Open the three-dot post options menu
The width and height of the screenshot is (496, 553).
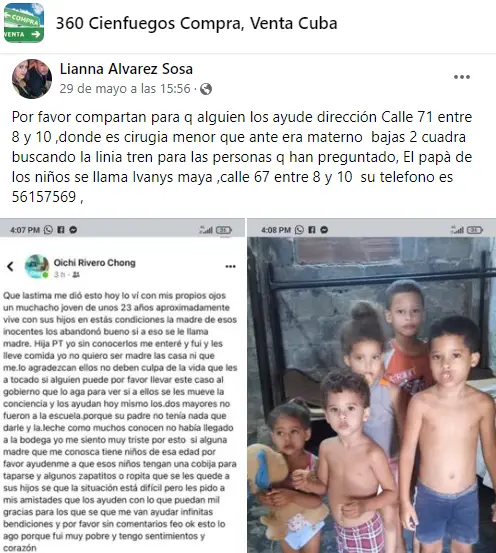pyautogui.click(x=462, y=77)
